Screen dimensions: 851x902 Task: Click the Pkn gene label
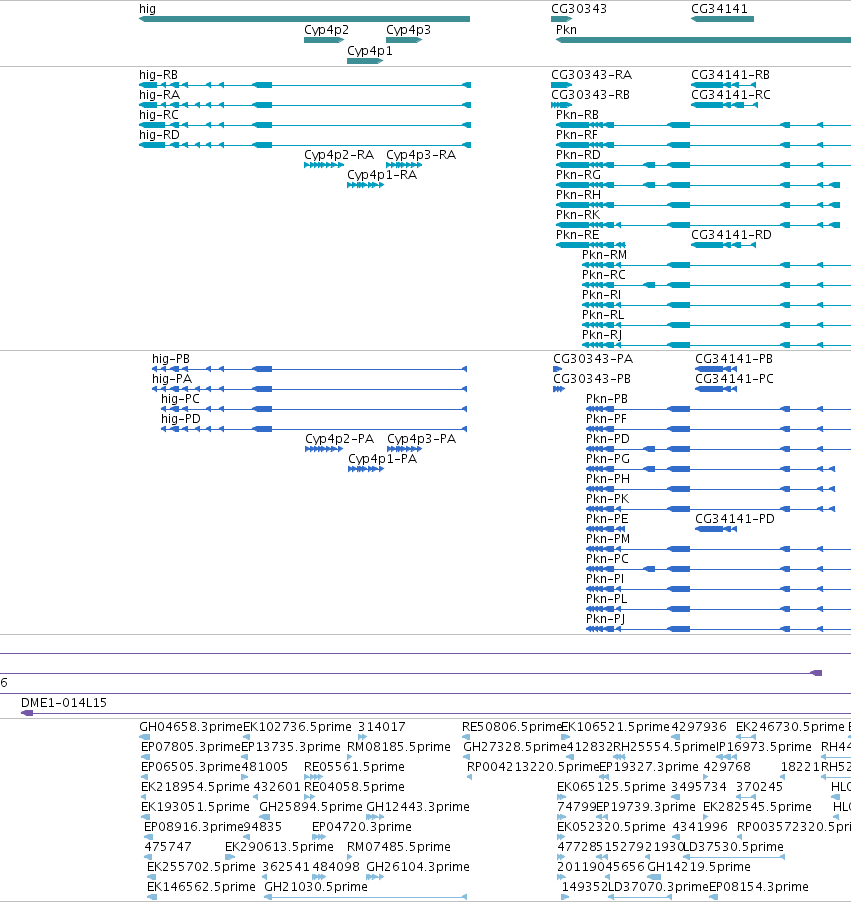click(x=566, y=29)
